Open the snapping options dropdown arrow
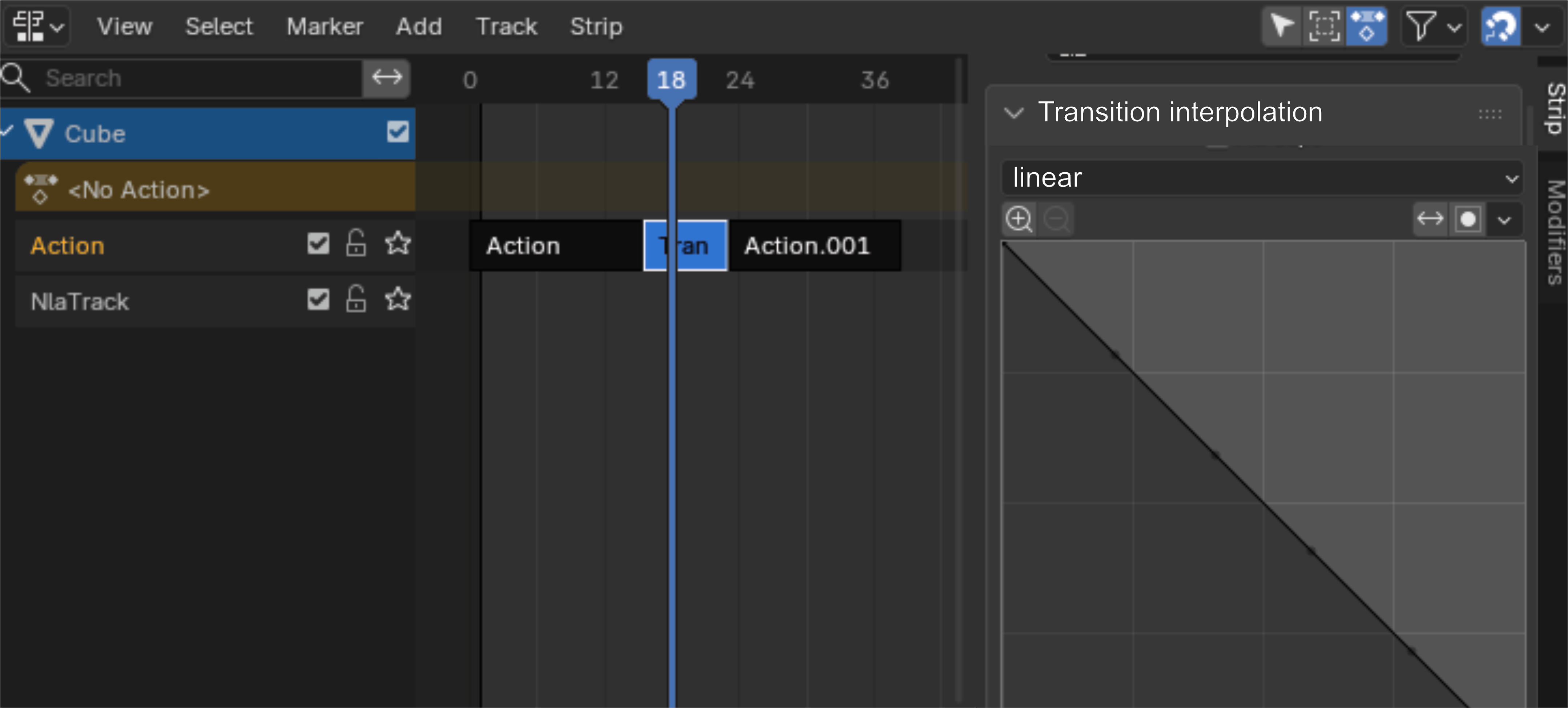 point(1542,27)
